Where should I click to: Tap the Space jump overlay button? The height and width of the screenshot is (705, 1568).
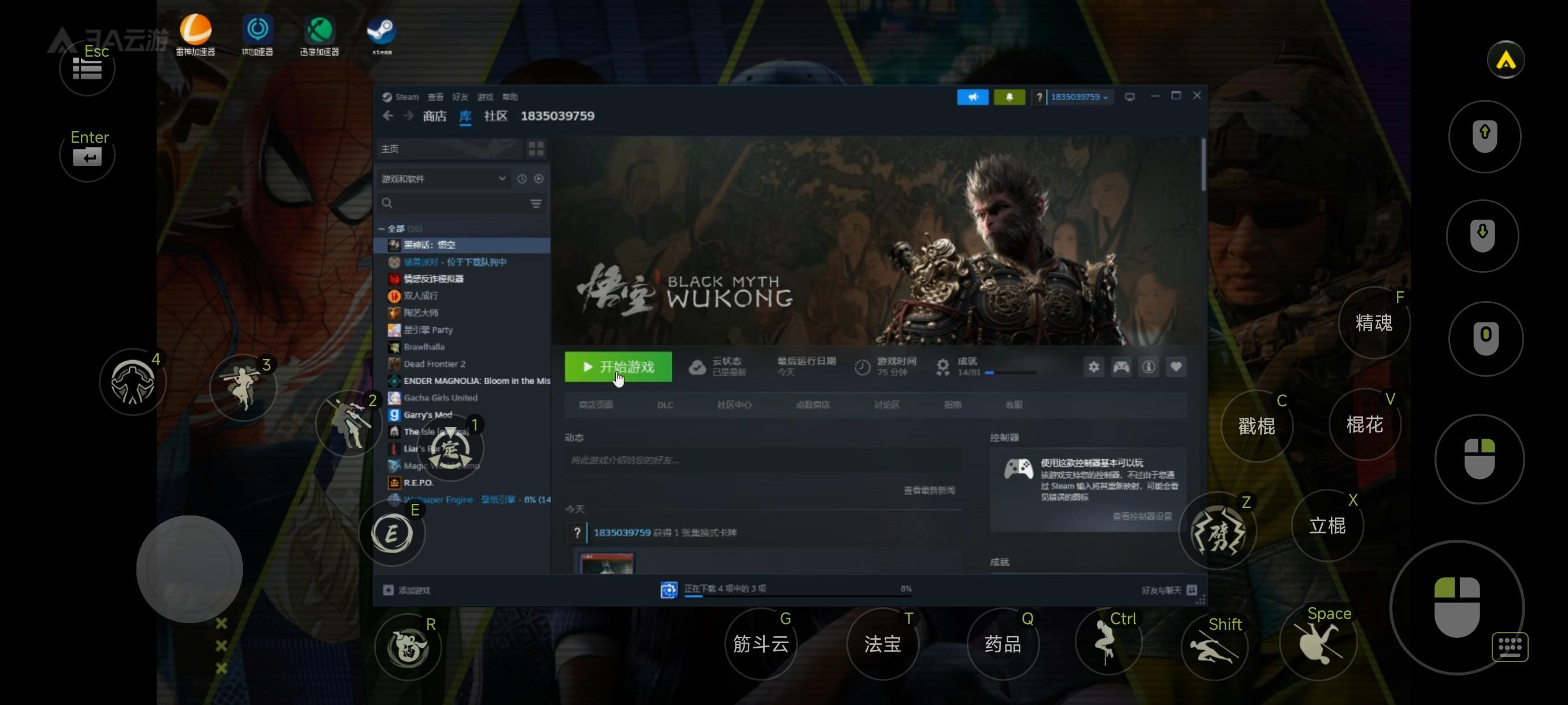[1318, 642]
